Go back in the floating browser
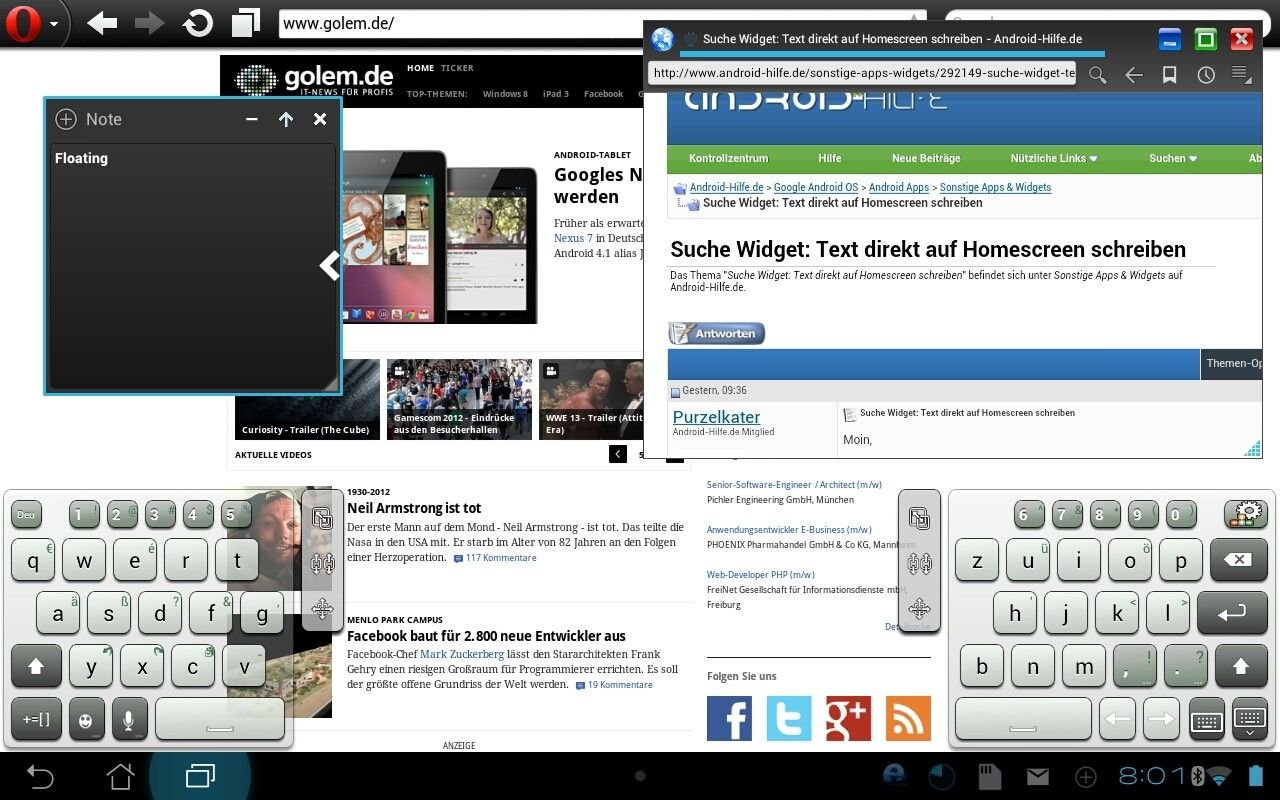Screen dimensions: 1280x800 1133,74
